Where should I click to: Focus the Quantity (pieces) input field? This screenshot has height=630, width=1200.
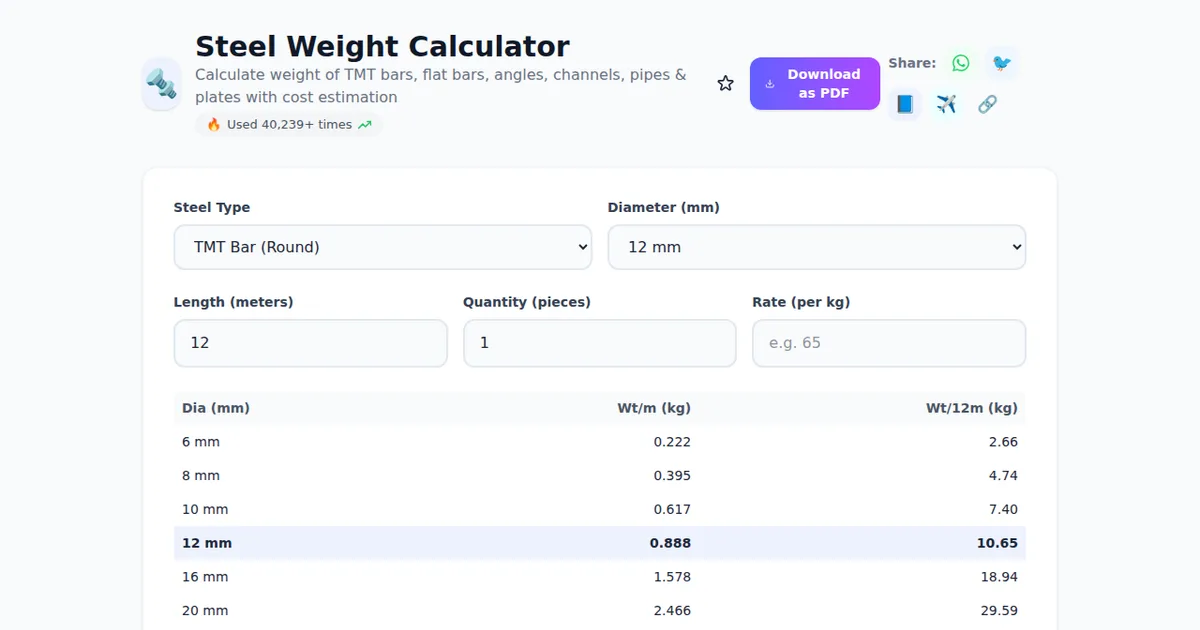pos(599,343)
